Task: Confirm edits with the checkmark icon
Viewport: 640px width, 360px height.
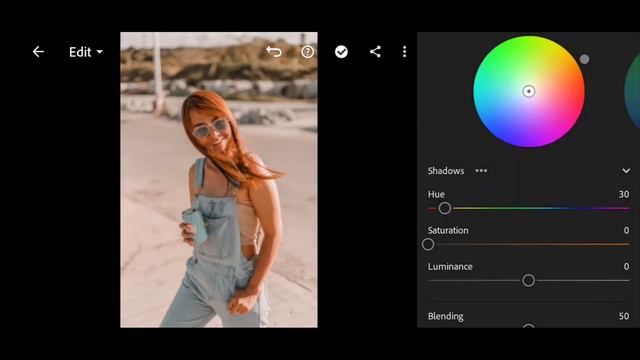Action: [341, 52]
